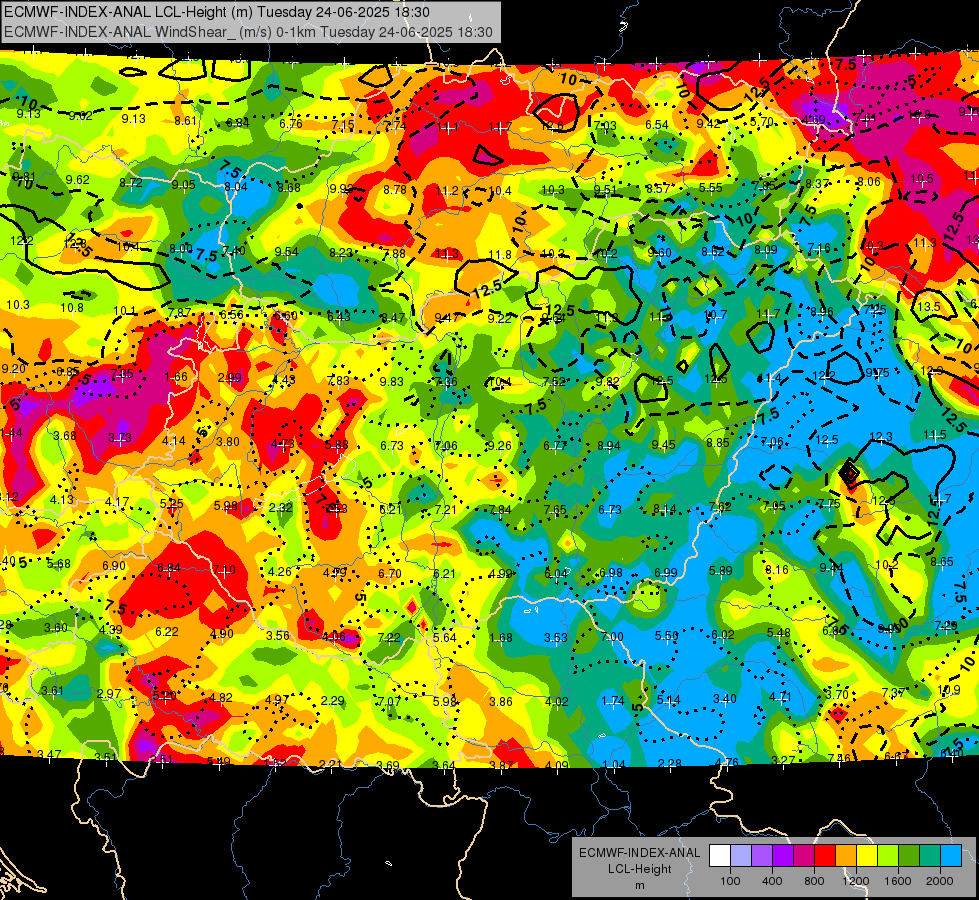The height and width of the screenshot is (900, 979).
Task: Click the wind shear value 7.37
Action: click(893, 692)
